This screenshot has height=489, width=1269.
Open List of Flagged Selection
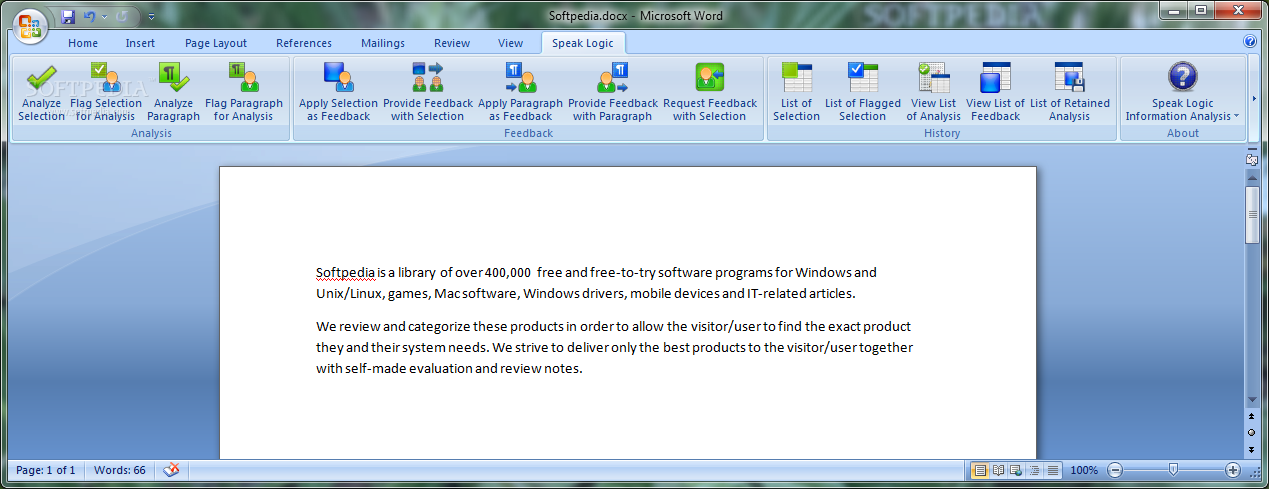coord(862,92)
